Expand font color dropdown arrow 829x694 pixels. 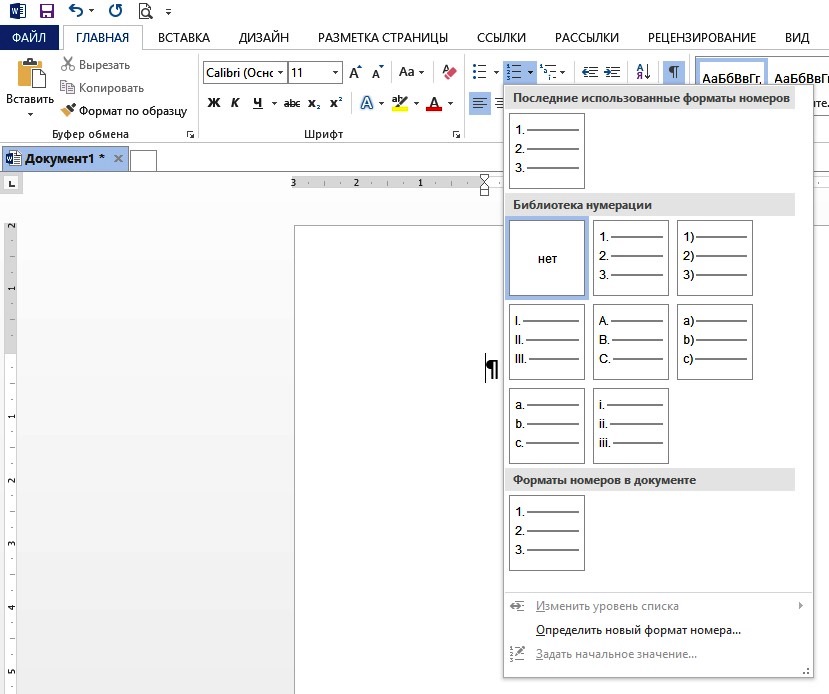(x=450, y=103)
